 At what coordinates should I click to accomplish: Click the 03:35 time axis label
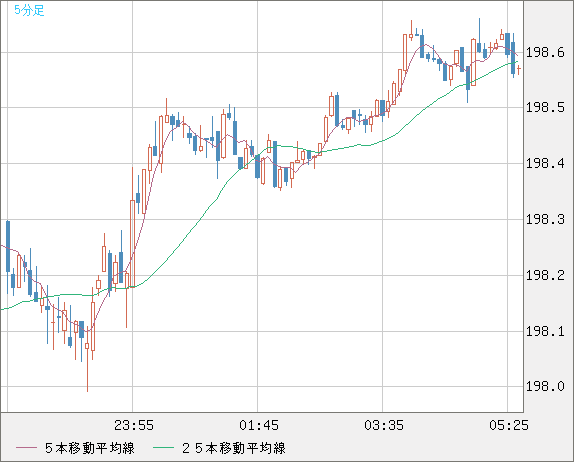point(384,425)
